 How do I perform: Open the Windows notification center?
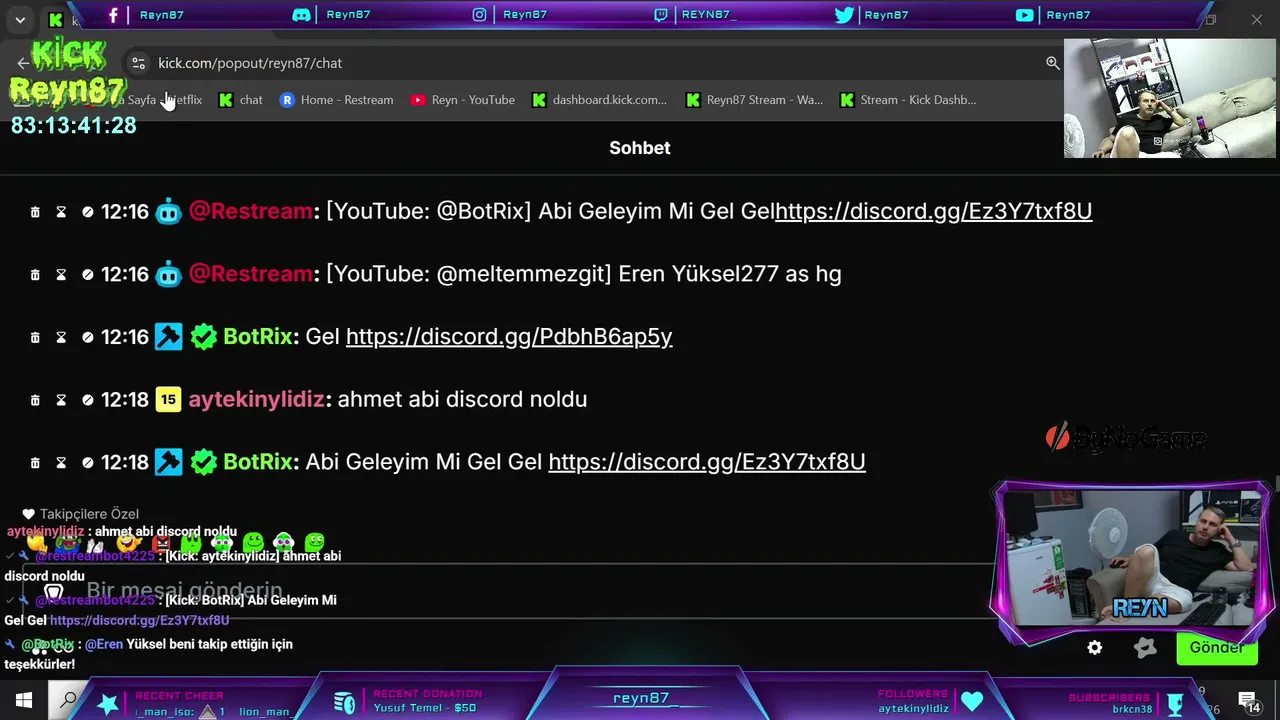tap(1249, 701)
